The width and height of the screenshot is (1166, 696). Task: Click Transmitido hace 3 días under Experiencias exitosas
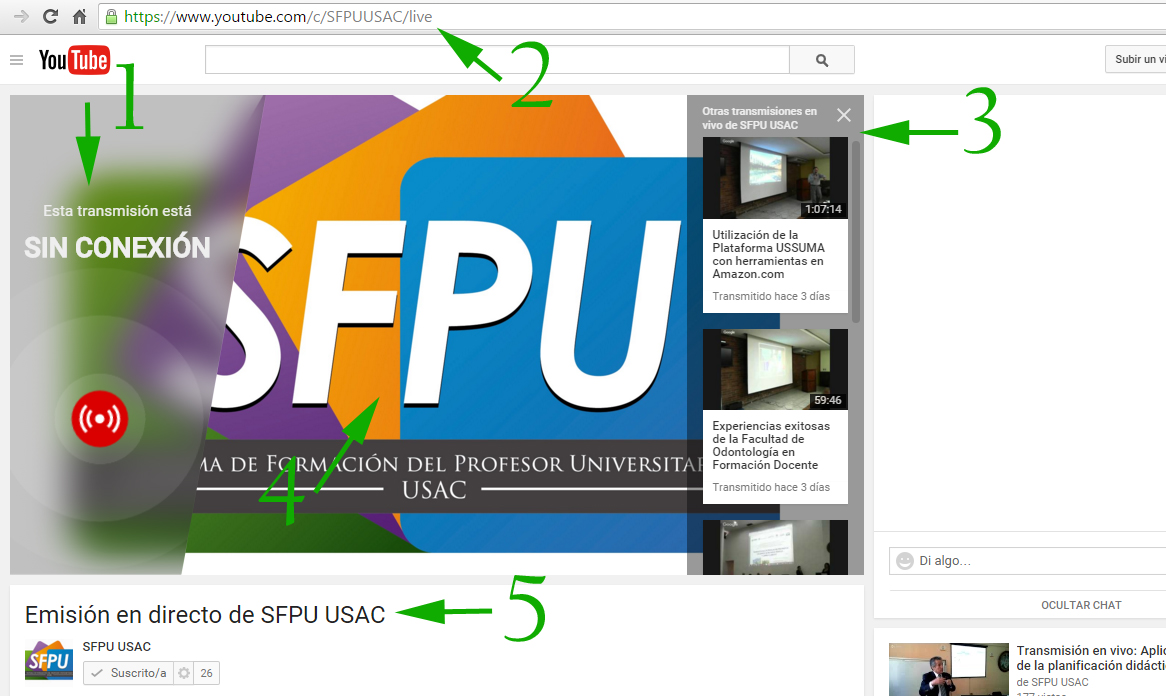pyautogui.click(x=770, y=487)
